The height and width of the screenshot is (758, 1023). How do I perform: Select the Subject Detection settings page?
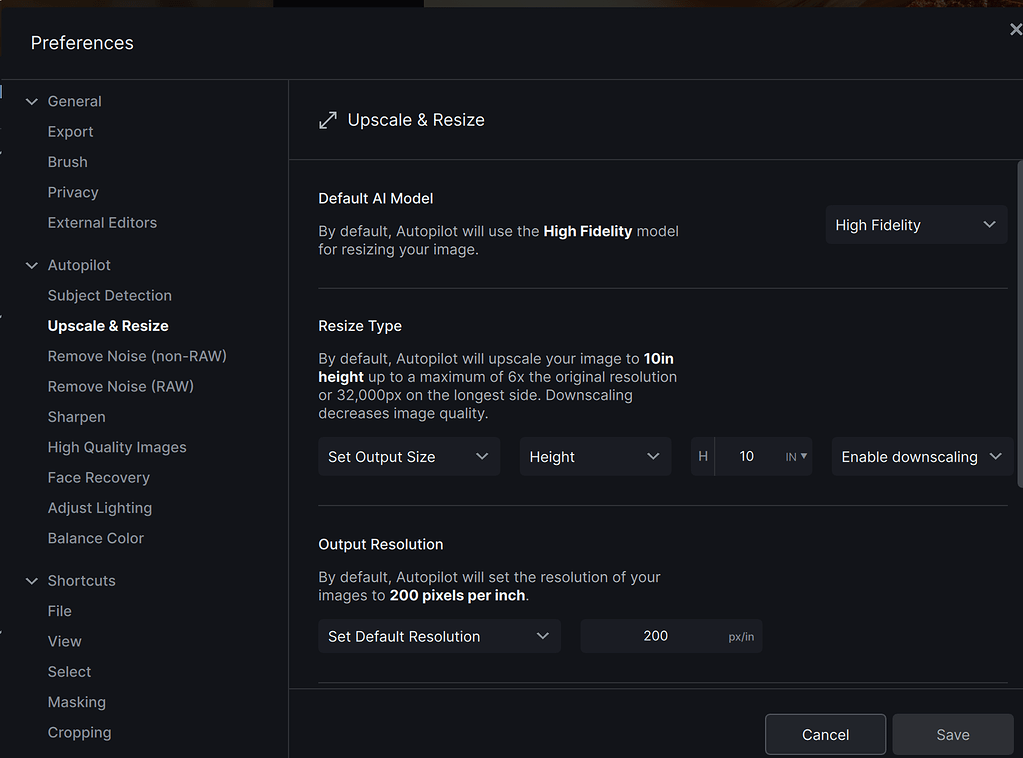pos(109,295)
